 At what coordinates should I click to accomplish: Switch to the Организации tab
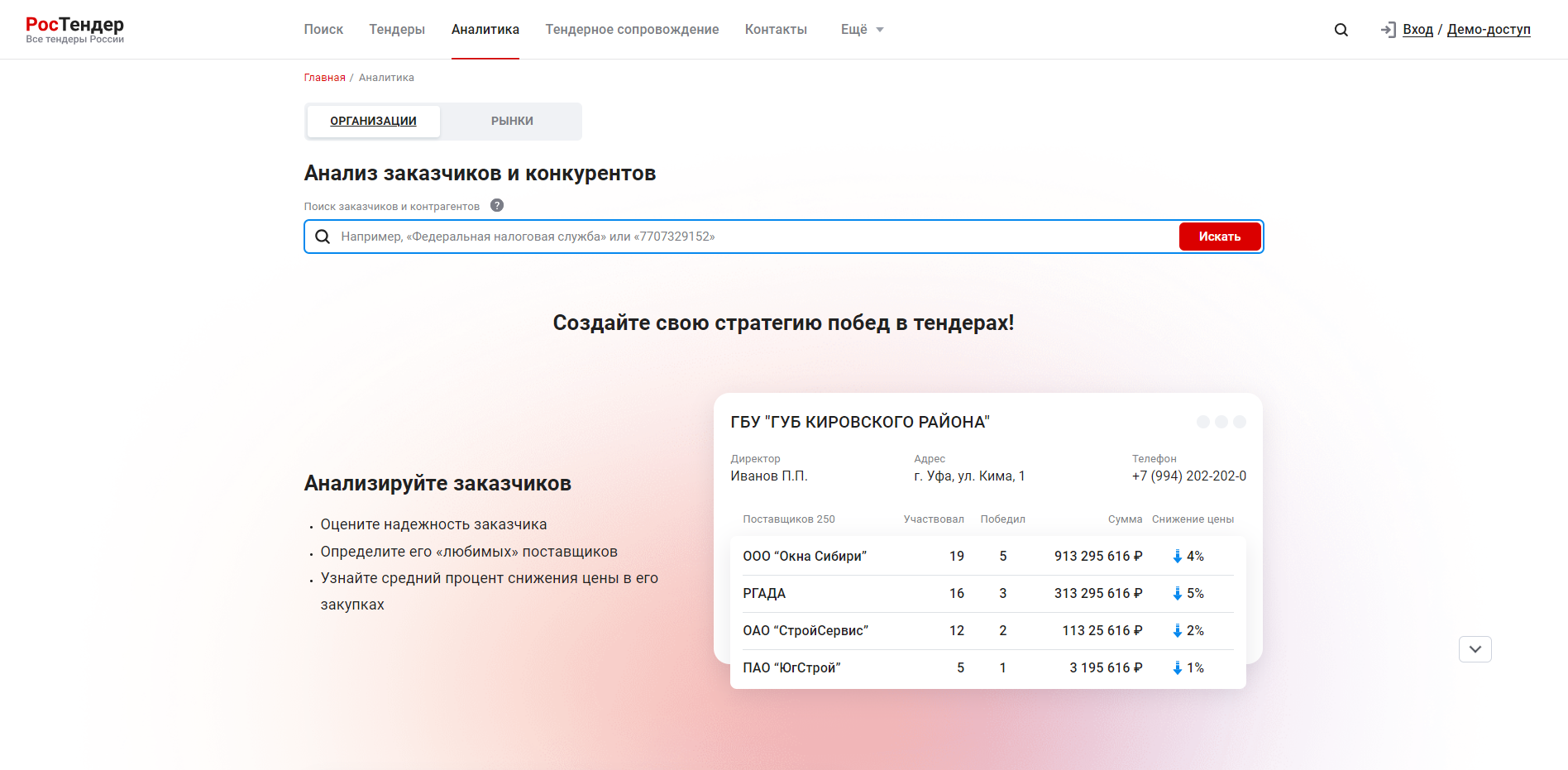coord(373,121)
